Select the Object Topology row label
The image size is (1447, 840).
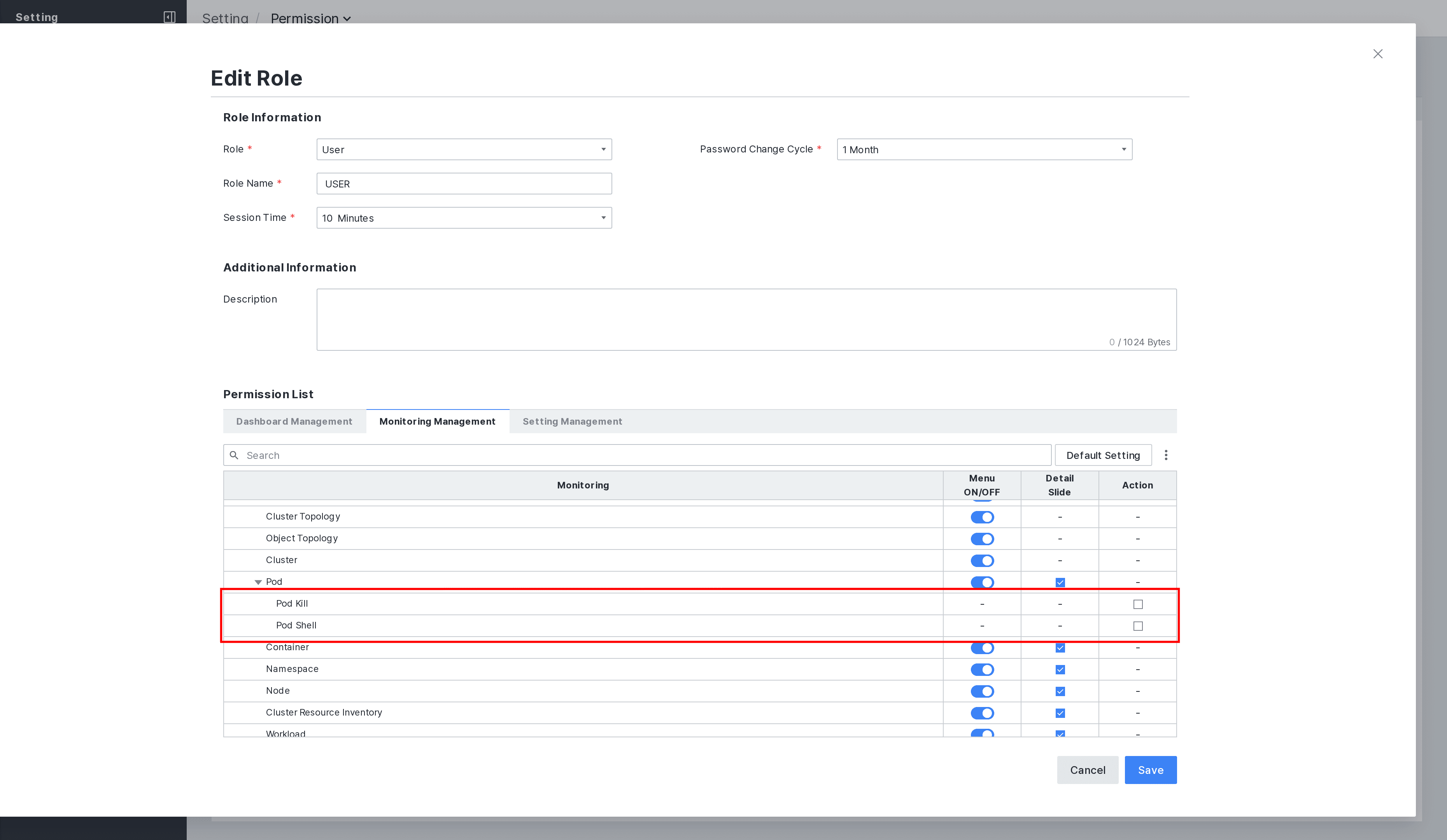click(x=301, y=539)
